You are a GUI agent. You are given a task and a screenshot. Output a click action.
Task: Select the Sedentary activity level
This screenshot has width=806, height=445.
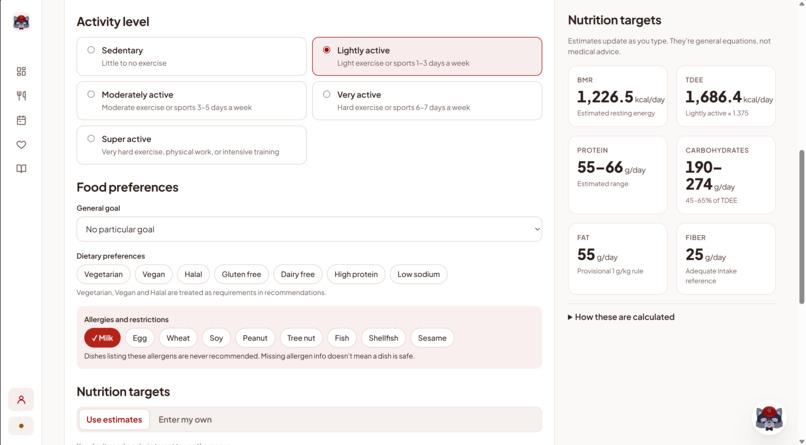click(191, 56)
